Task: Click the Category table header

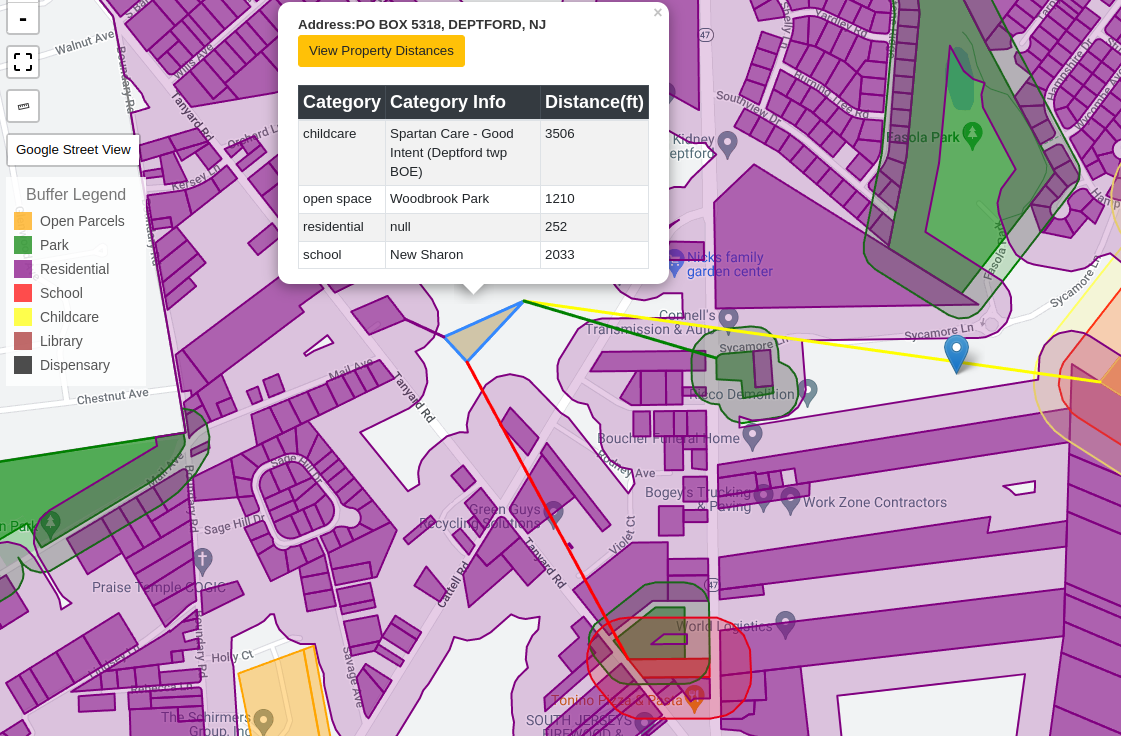Action: [x=342, y=102]
